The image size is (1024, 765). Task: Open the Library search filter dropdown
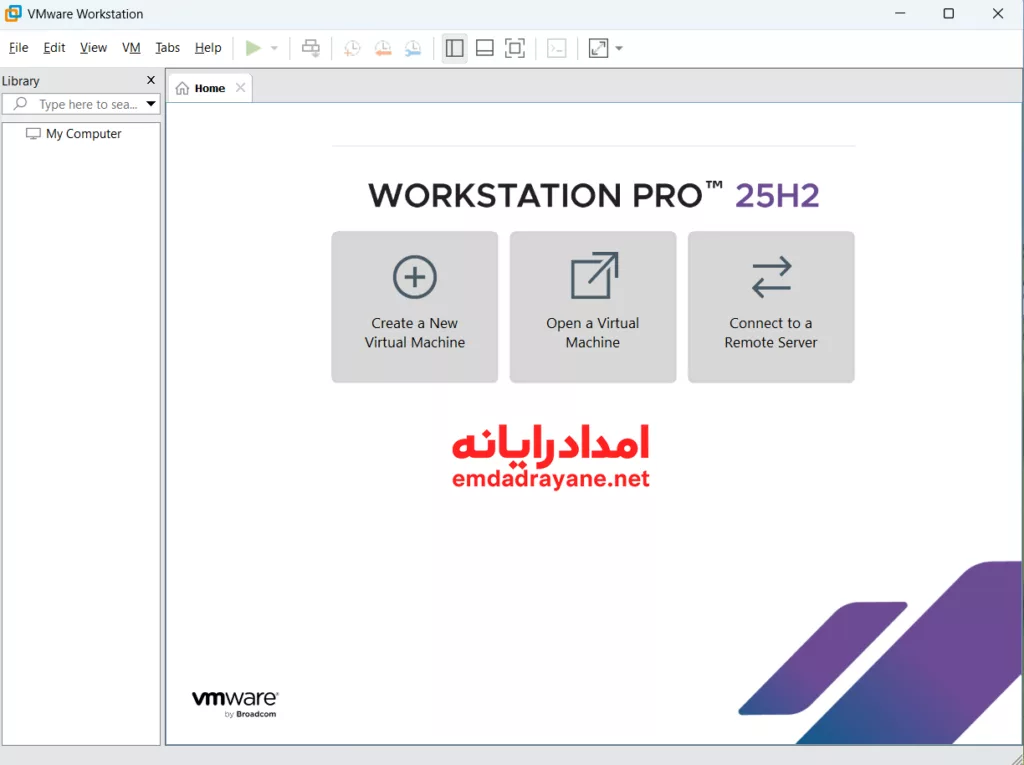[x=150, y=103]
